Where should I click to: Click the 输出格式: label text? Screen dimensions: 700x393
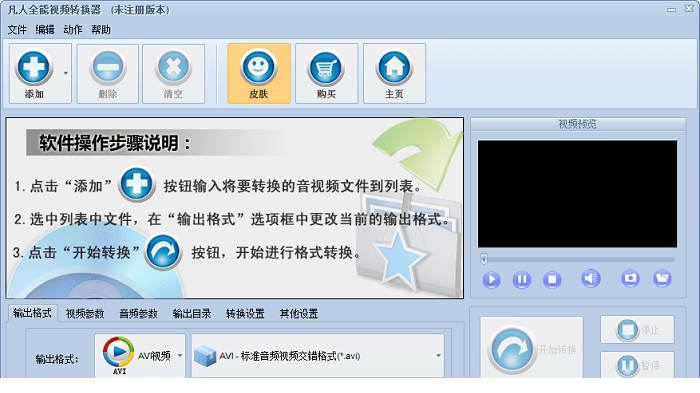click(57, 359)
